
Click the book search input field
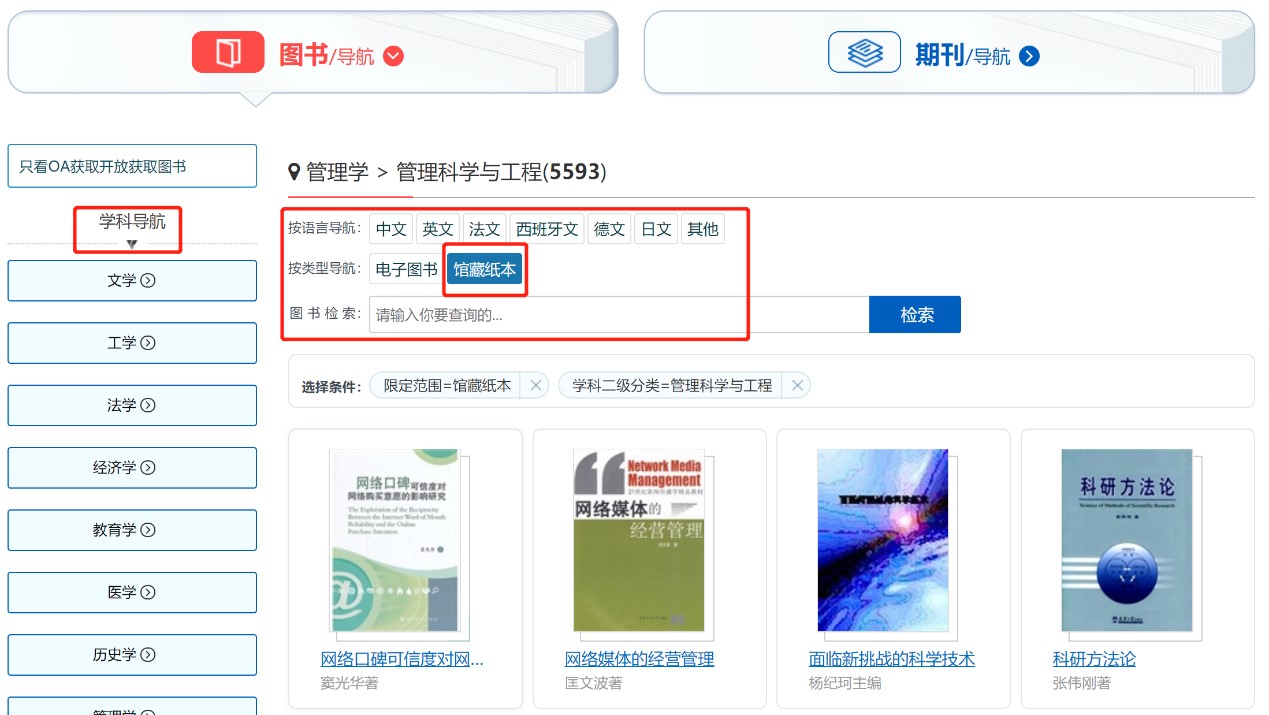[619, 315]
